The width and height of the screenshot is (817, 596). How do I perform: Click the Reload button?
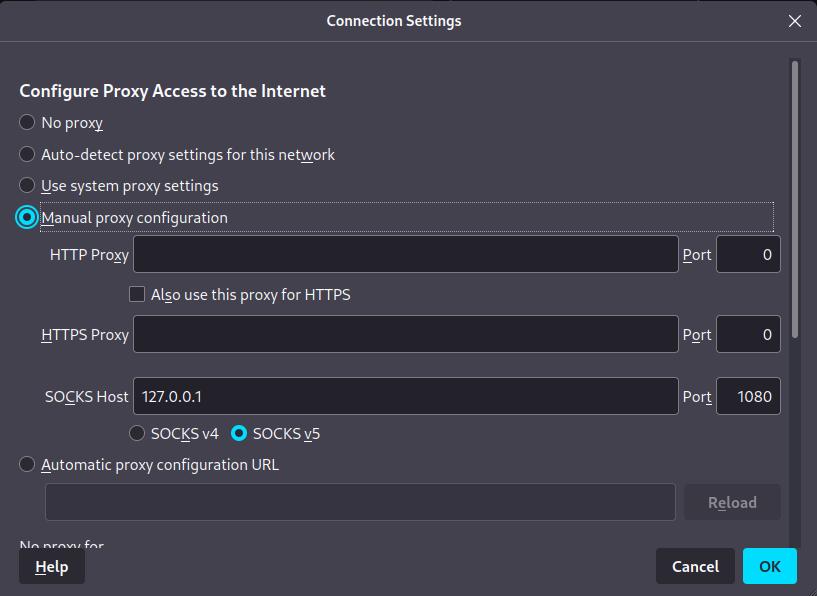(x=732, y=502)
